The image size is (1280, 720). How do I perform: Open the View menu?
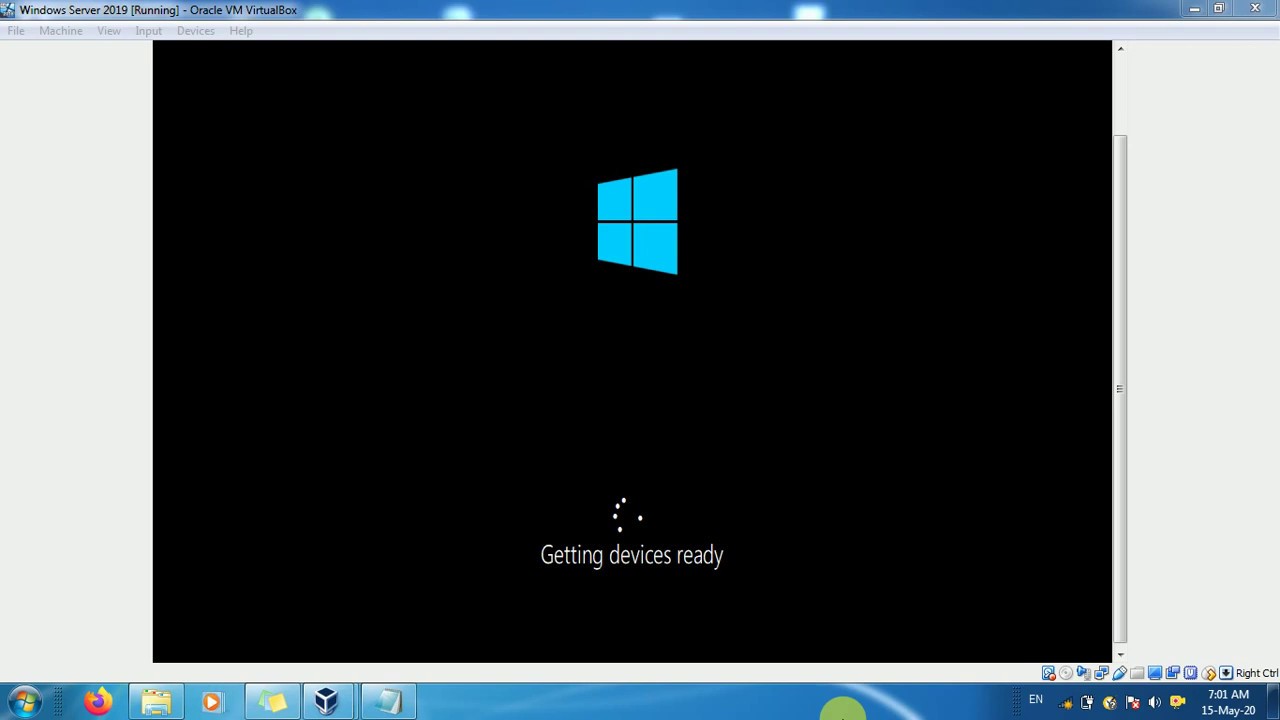pyautogui.click(x=109, y=31)
